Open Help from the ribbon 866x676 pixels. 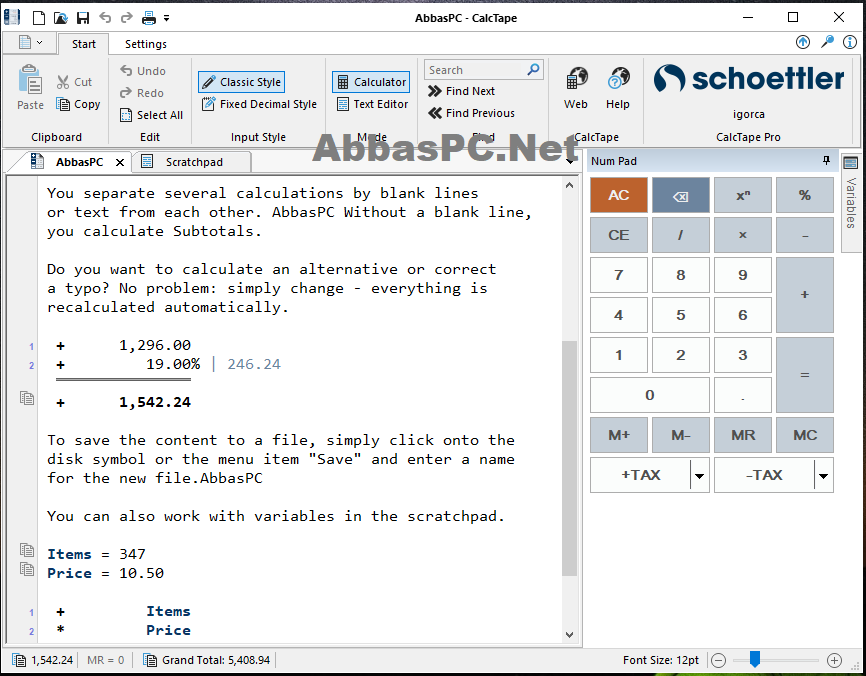point(617,87)
